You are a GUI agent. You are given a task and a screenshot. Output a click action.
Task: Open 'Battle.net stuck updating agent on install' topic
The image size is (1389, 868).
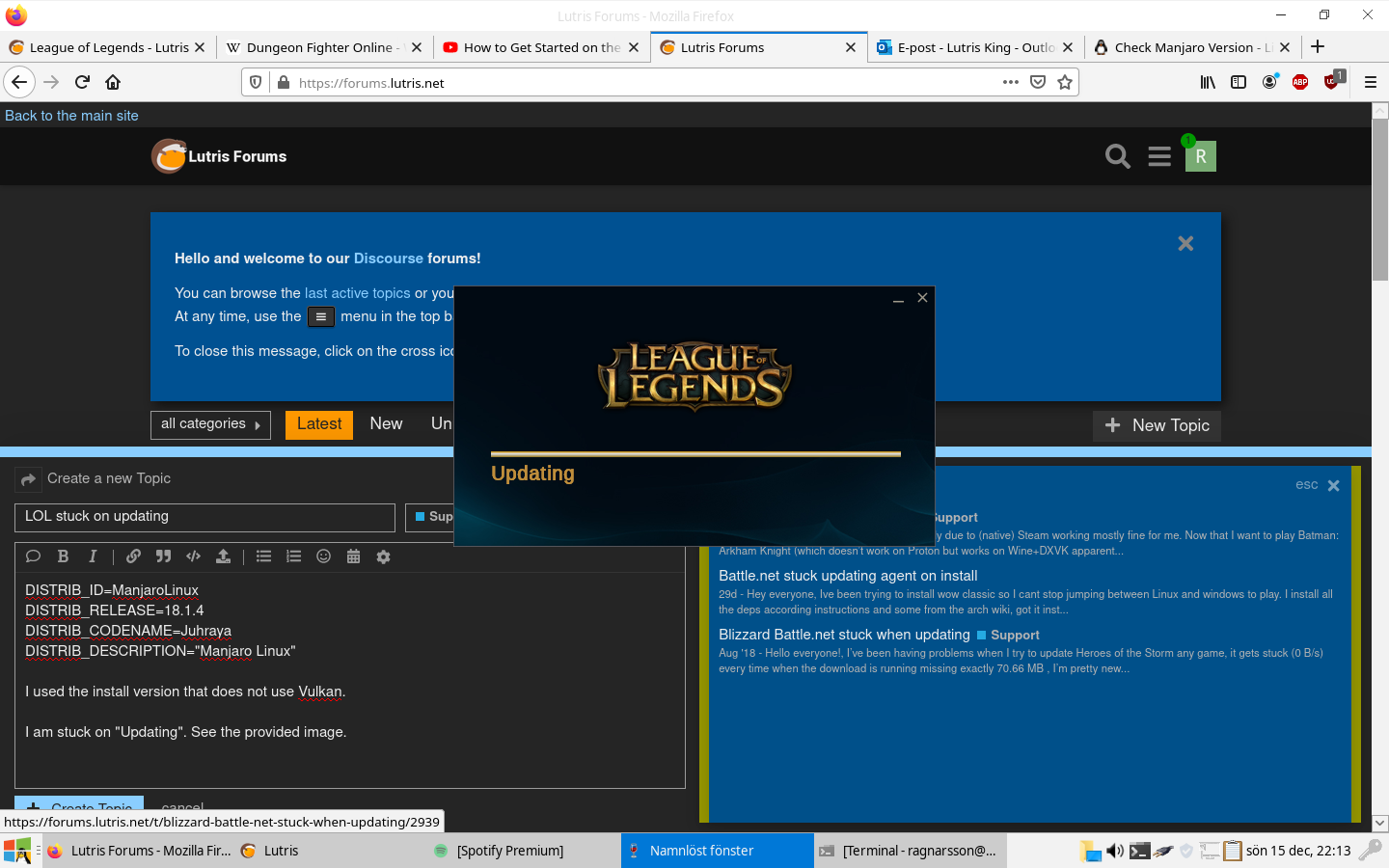(848, 576)
